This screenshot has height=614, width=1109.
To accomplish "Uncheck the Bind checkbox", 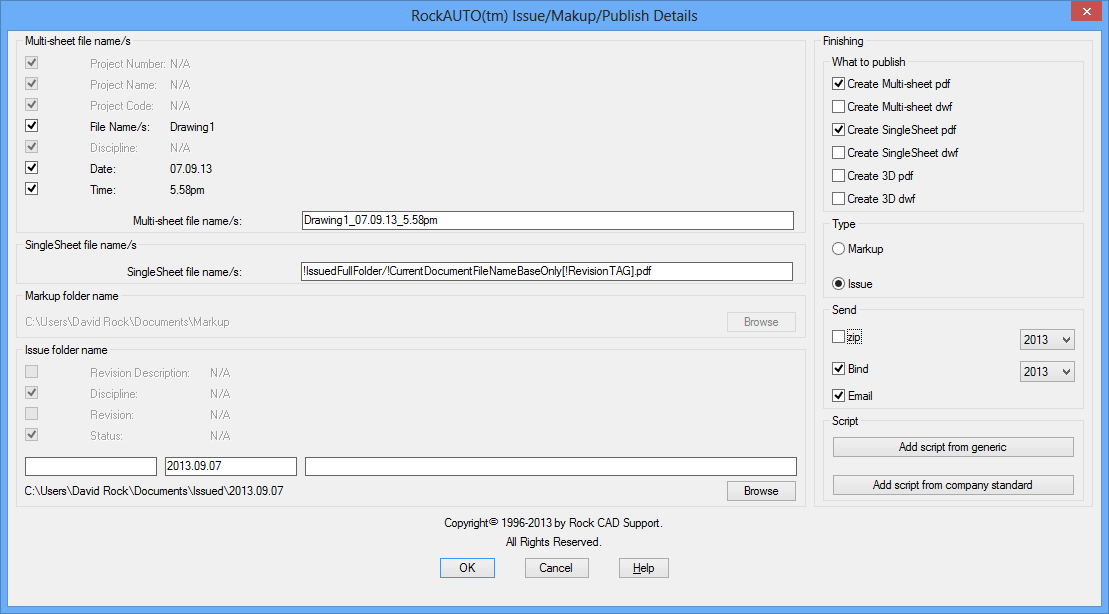I will click(x=839, y=369).
